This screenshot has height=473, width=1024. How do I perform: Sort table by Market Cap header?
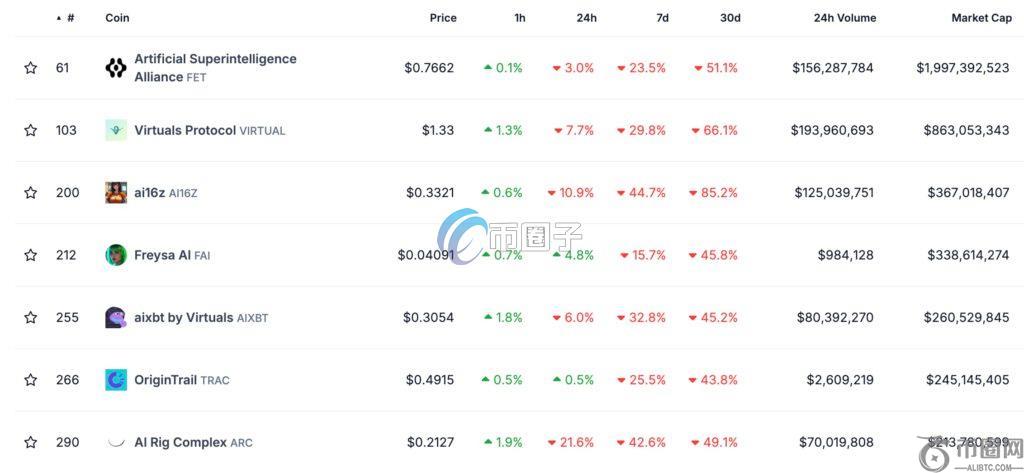coord(981,18)
